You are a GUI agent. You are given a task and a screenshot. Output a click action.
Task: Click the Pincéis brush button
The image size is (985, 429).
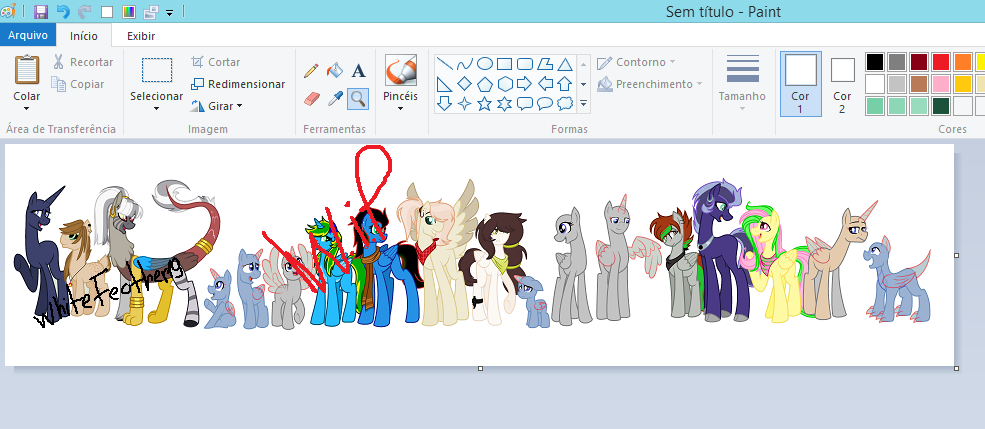(401, 70)
